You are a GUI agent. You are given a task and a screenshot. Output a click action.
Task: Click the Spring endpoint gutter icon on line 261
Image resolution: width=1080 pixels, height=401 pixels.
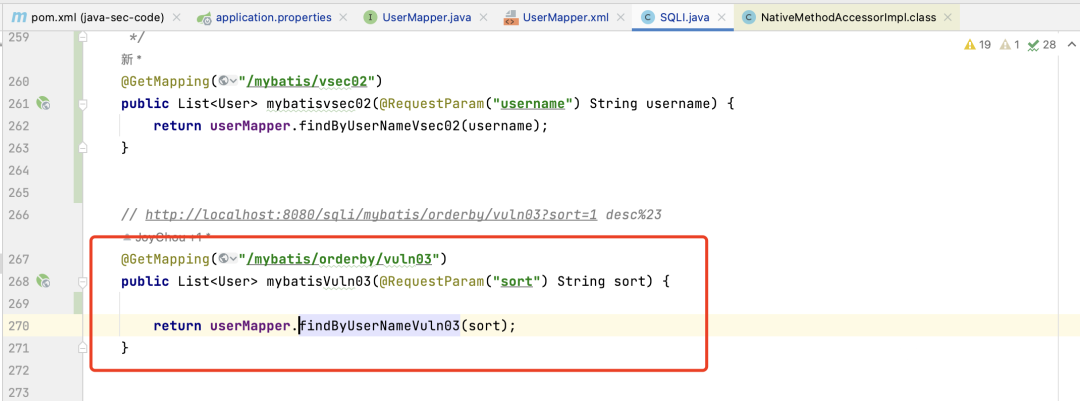point(43,104)
